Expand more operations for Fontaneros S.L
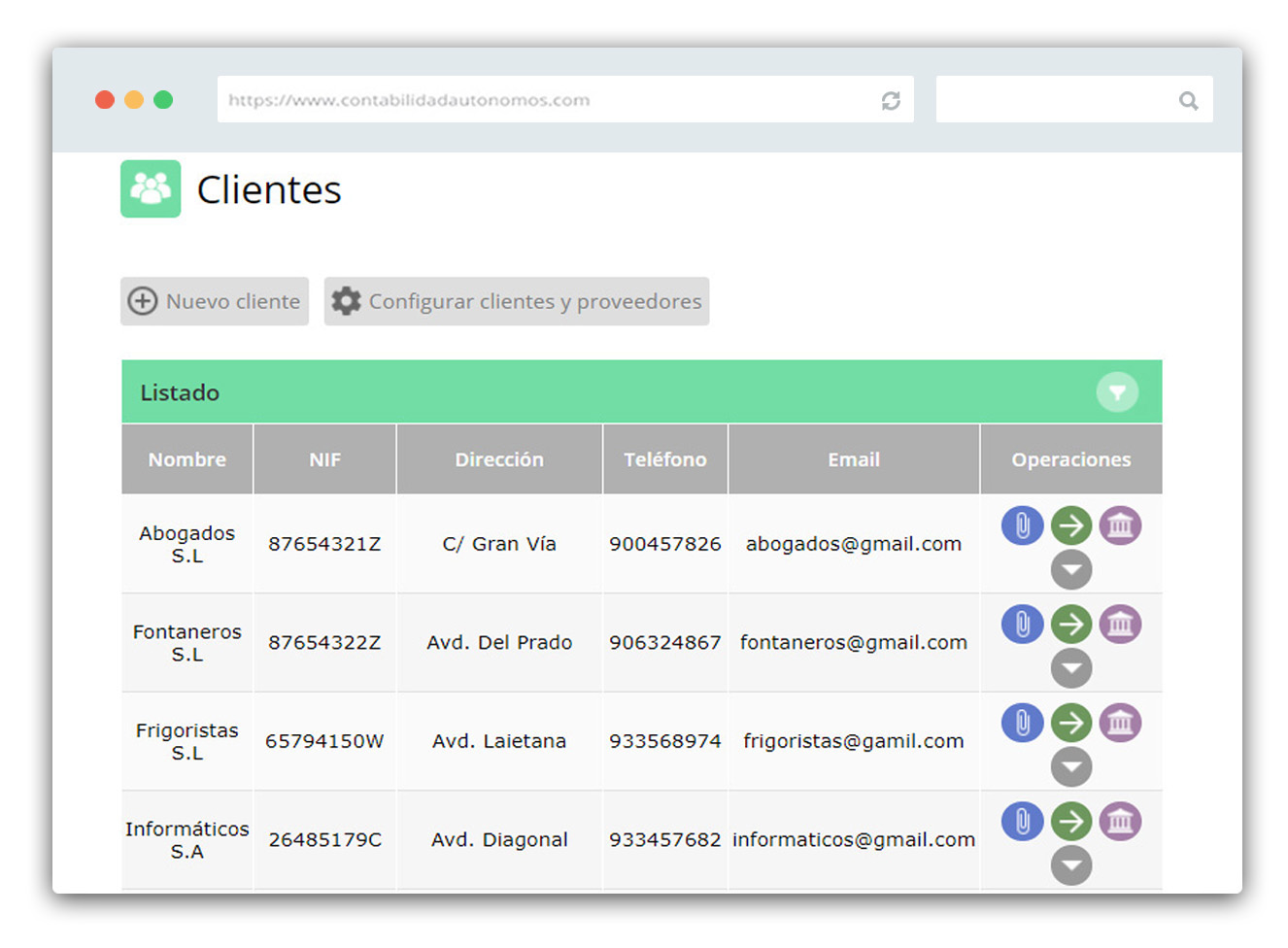This screenshot has height=948, width=1288. (x=1071, y=668)
